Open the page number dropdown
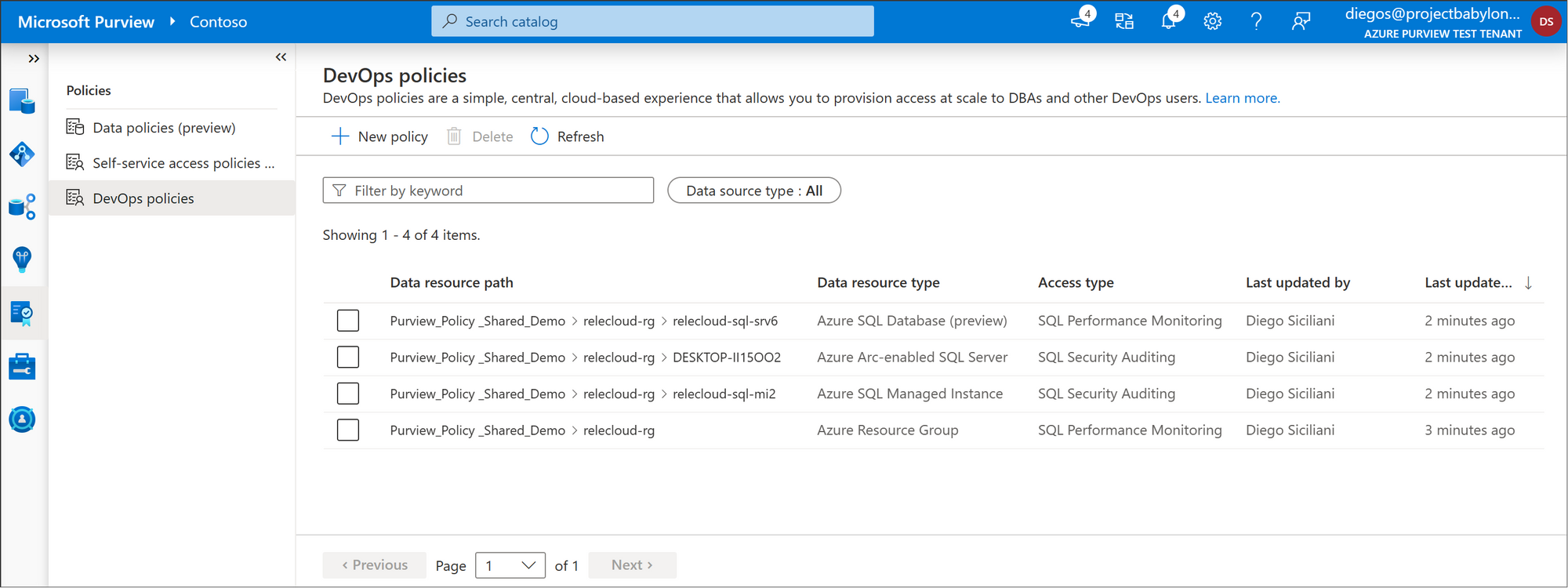 (x=510, y=565)
